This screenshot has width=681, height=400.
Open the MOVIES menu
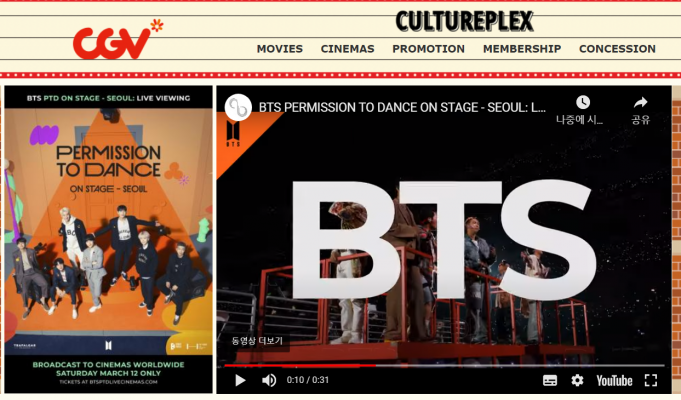(x=280, y=49)
